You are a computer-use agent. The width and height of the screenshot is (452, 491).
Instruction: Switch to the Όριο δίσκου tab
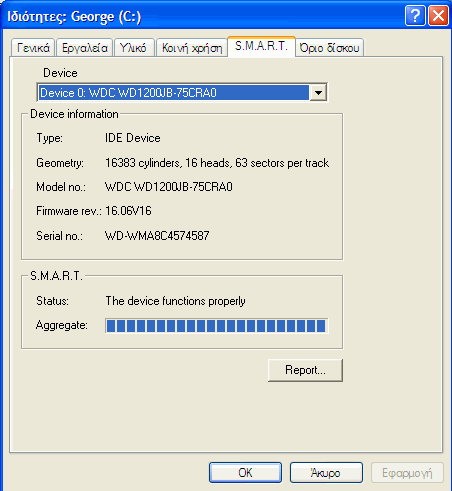329,48
